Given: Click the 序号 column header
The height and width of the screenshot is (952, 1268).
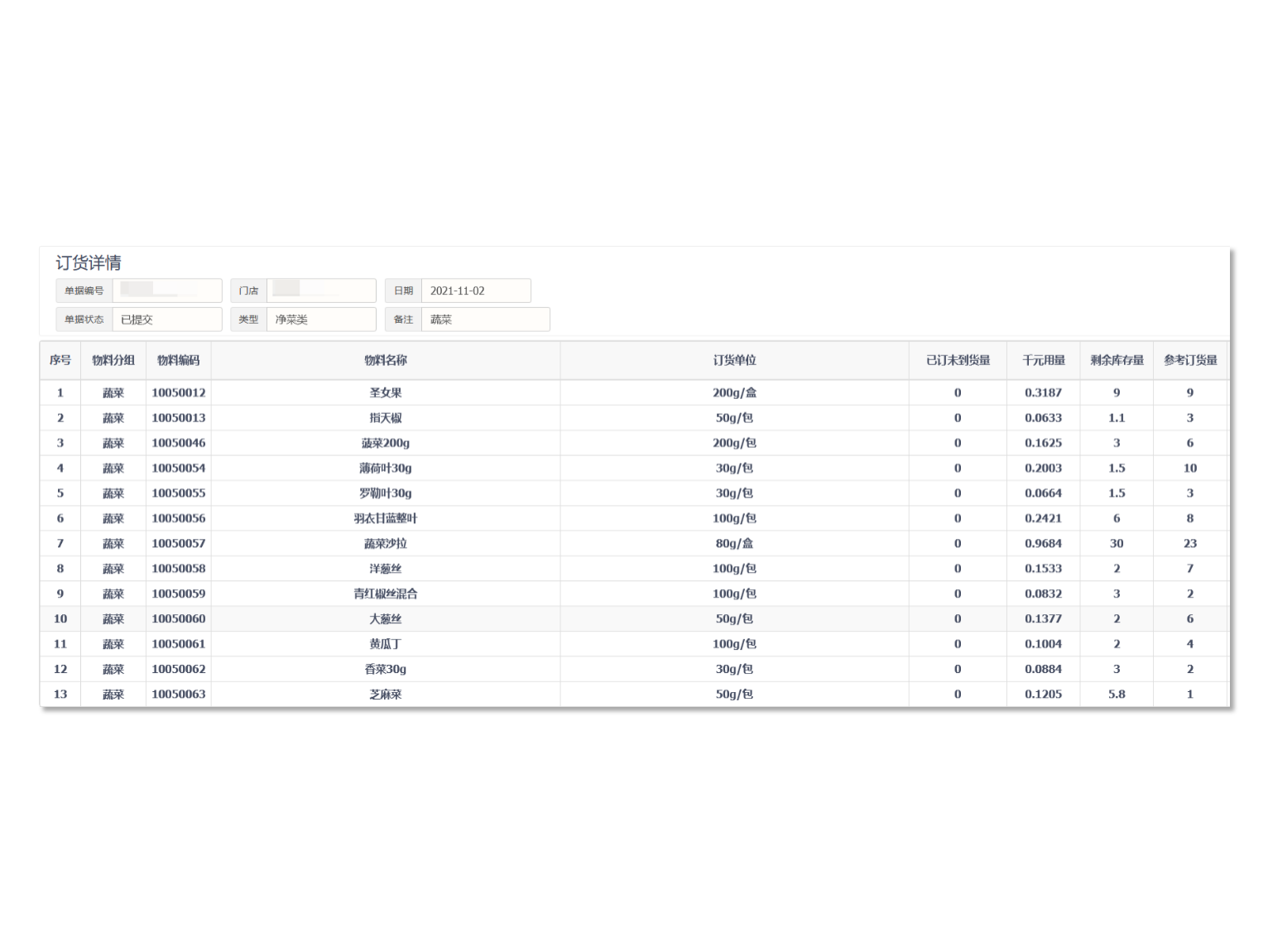Looking at the screenshot, I should 60,360.
